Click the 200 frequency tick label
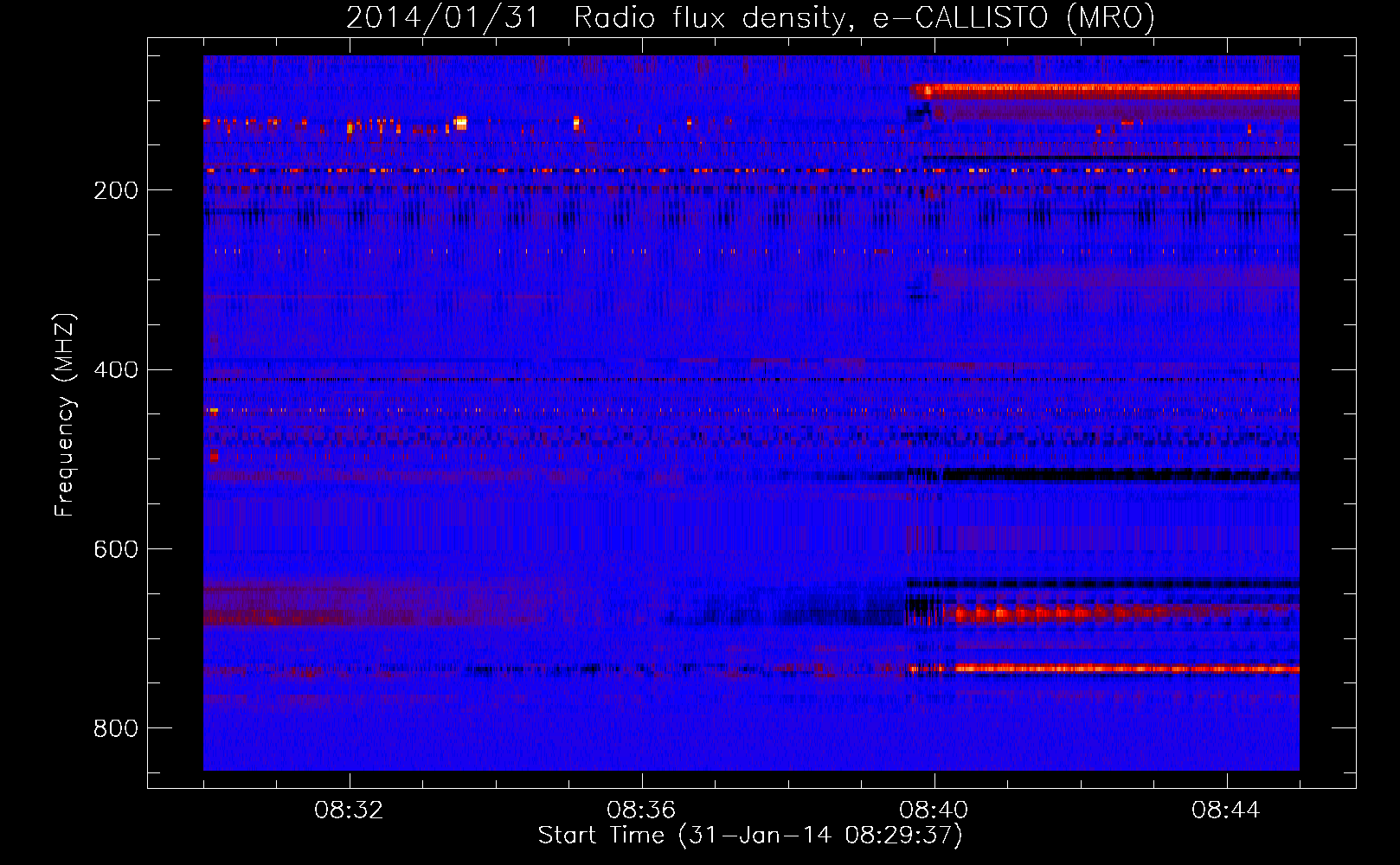 pos(116,190)
